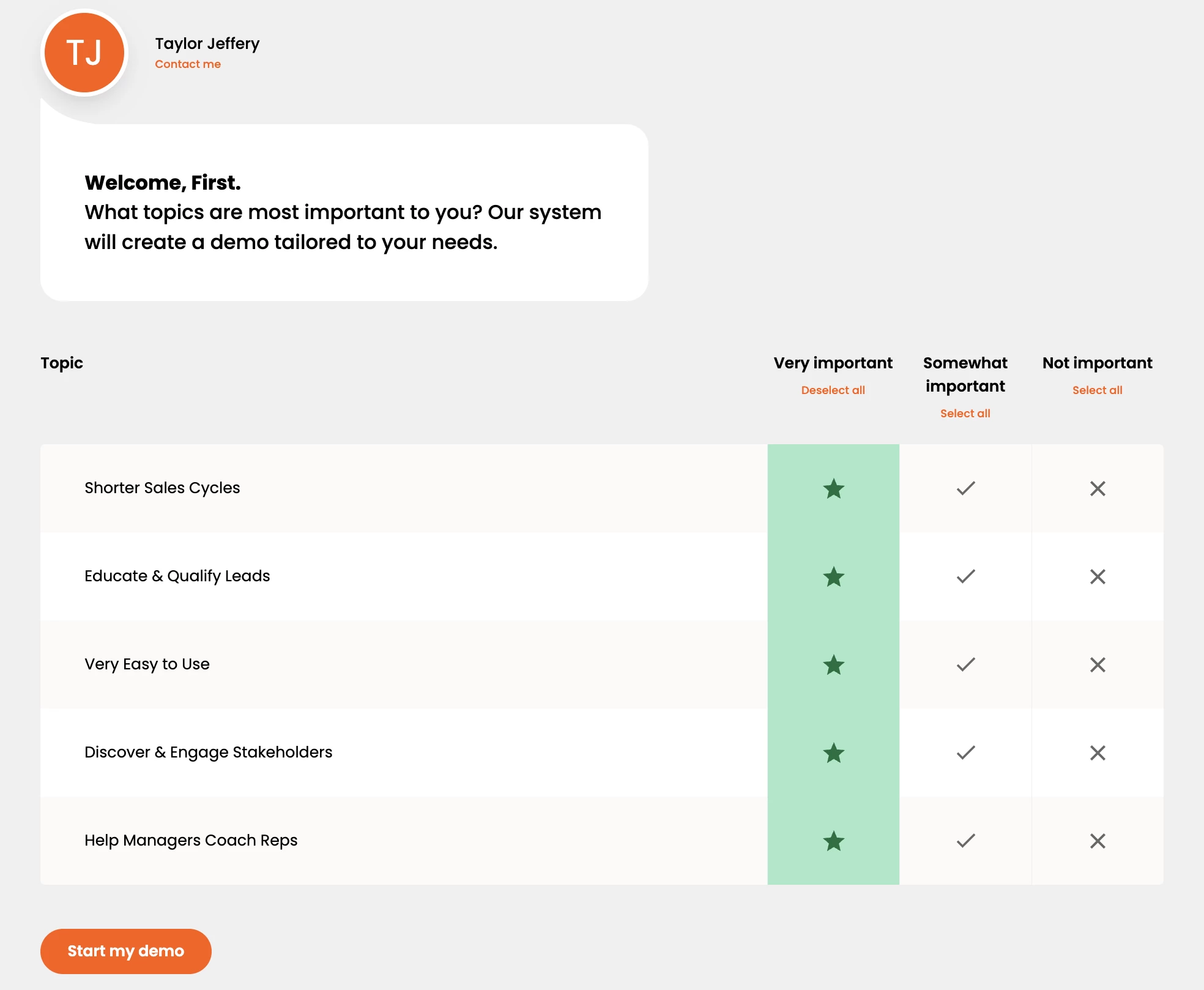Viewport: 1204px width, 990px height.
Task: Open the Contact me link
Action: coord(188,64)
